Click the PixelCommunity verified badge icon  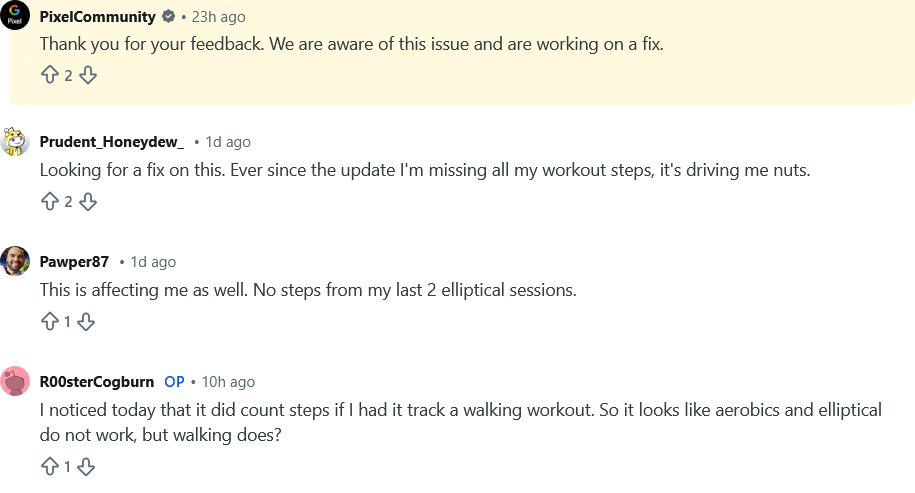pos(169,17)
